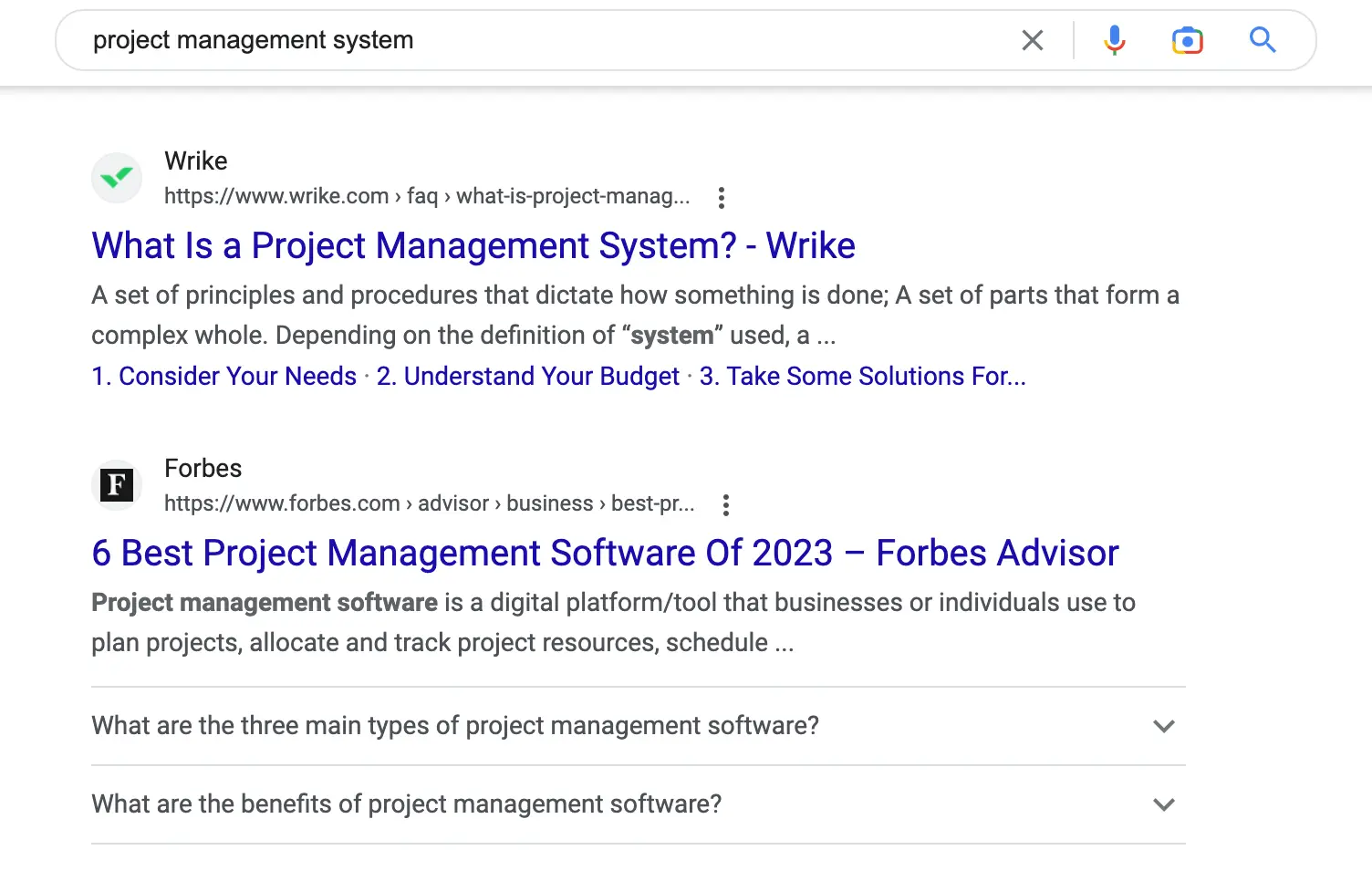Click the Forbes site name
Viewport: 1372px width, 881px height.
click(203, 469)
